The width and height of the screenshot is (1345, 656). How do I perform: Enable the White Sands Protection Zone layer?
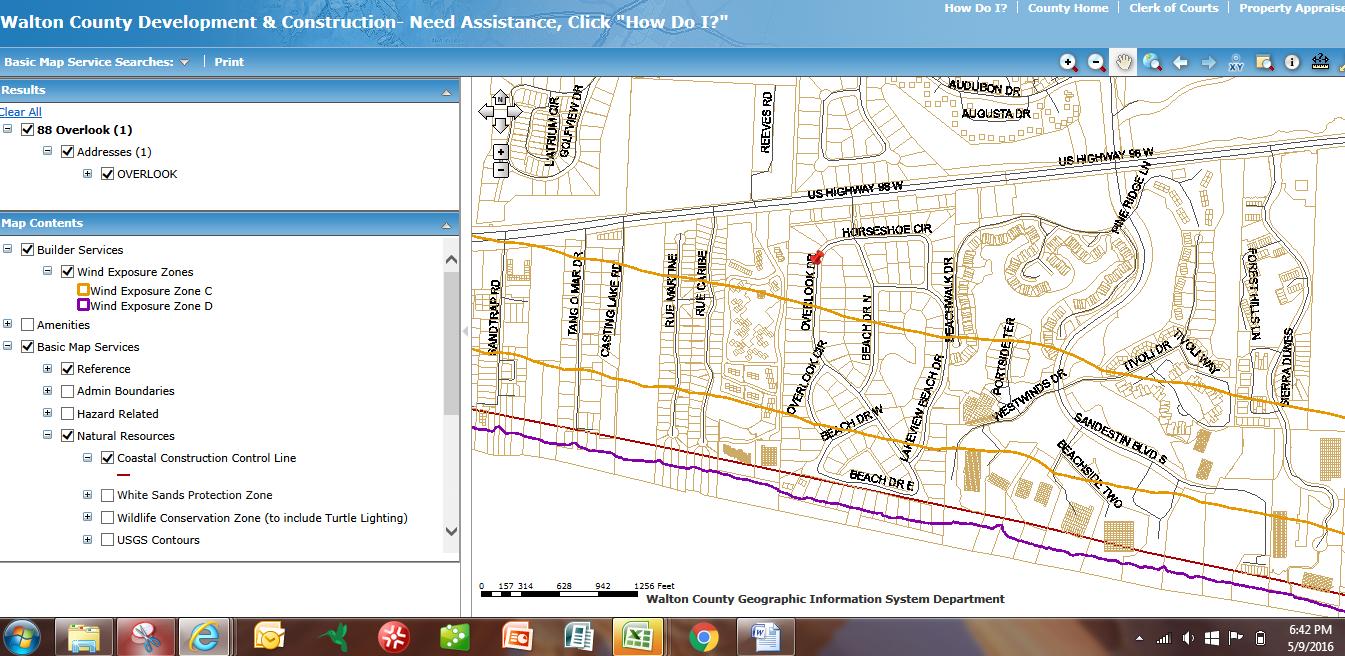[107, 495]
